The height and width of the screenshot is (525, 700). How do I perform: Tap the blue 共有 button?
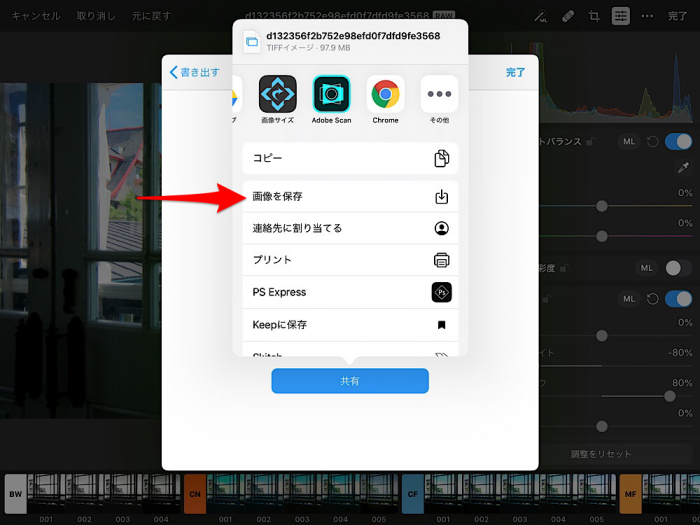coord(350,381)
